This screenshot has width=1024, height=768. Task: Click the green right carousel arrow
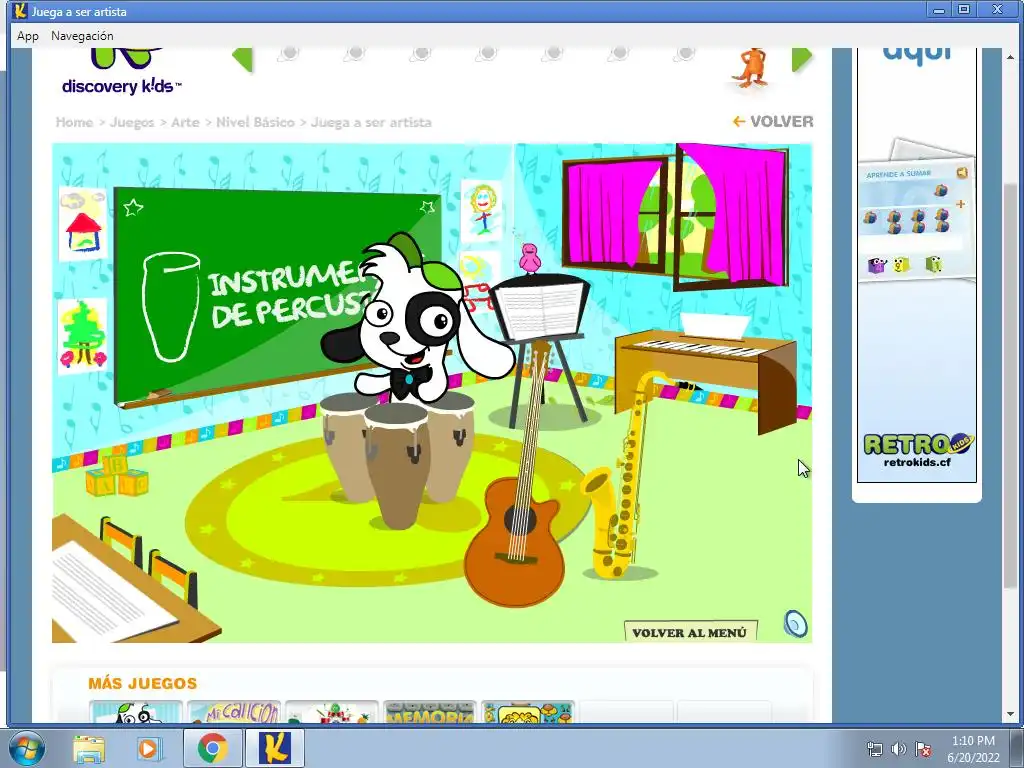802,59
